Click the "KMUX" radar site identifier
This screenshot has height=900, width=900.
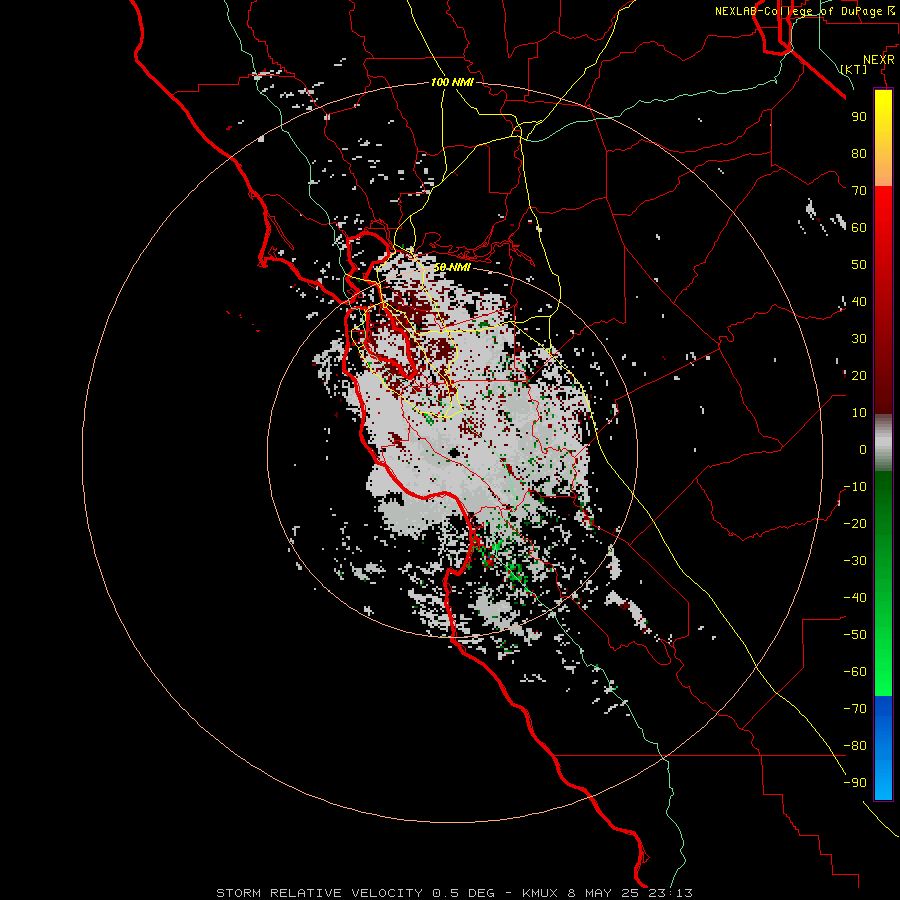click(x=540, y=893)
